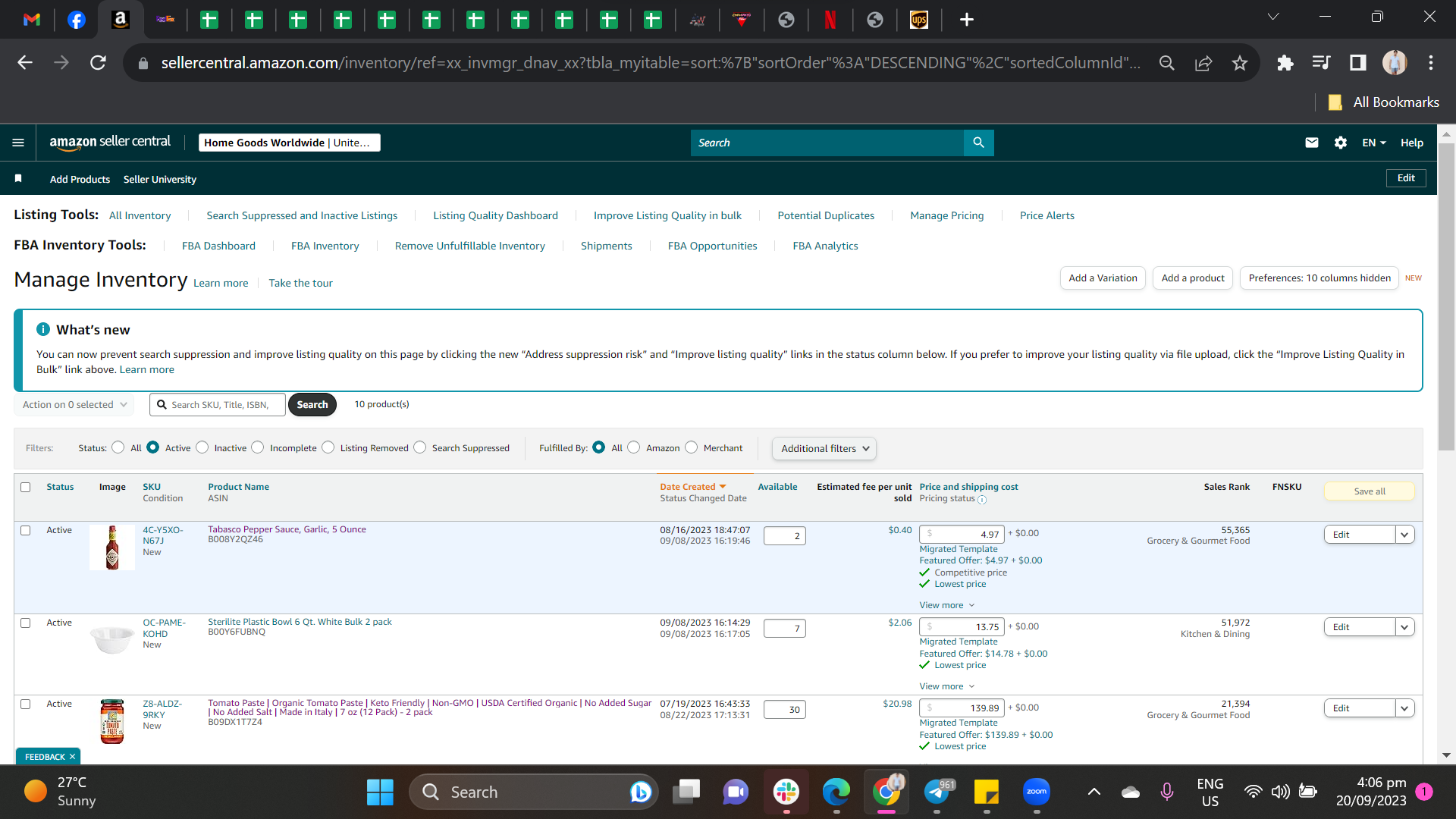Open Tabasco Pepper Sauce product link
Screen dimensions: 1456x819
click(287, 529)
